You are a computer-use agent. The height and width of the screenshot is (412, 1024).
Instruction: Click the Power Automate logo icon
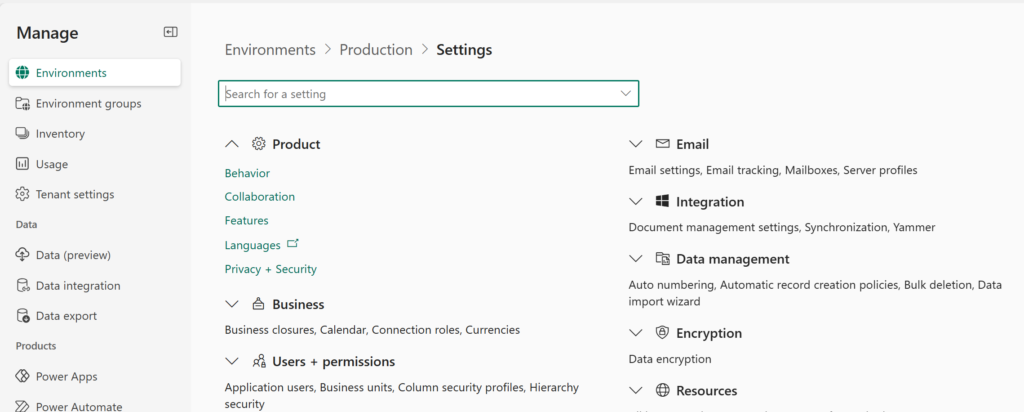coord(23,406)
